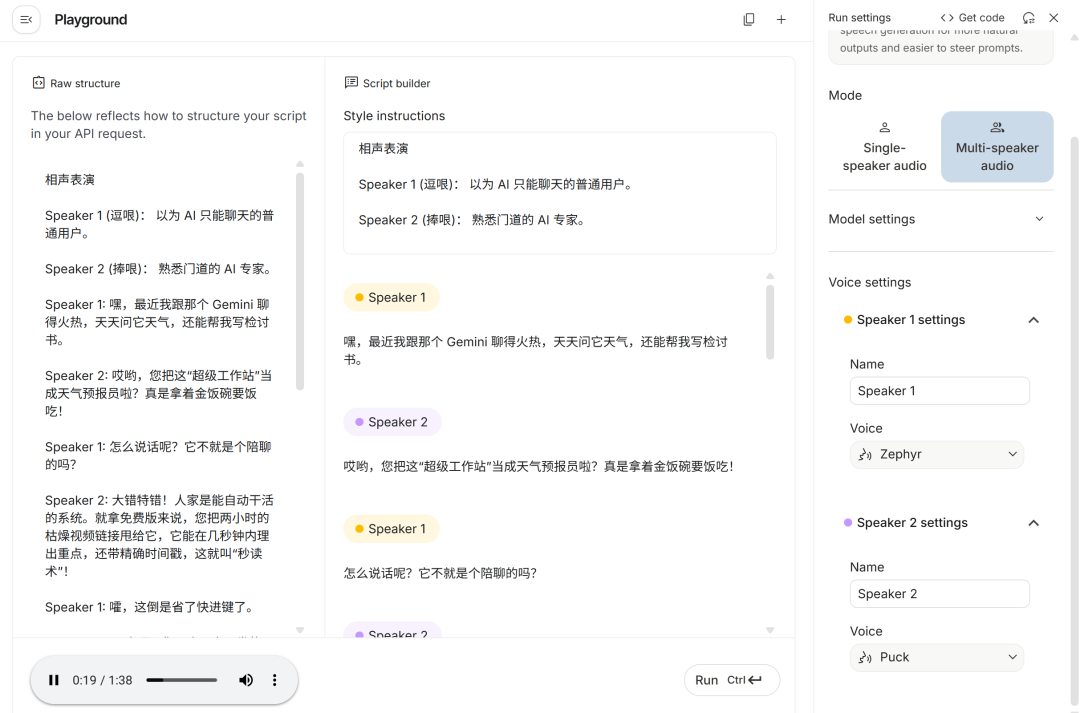This screenshot has width=1080, height=713.
Task: Click the Script builder icon
Action: point(351,83)
